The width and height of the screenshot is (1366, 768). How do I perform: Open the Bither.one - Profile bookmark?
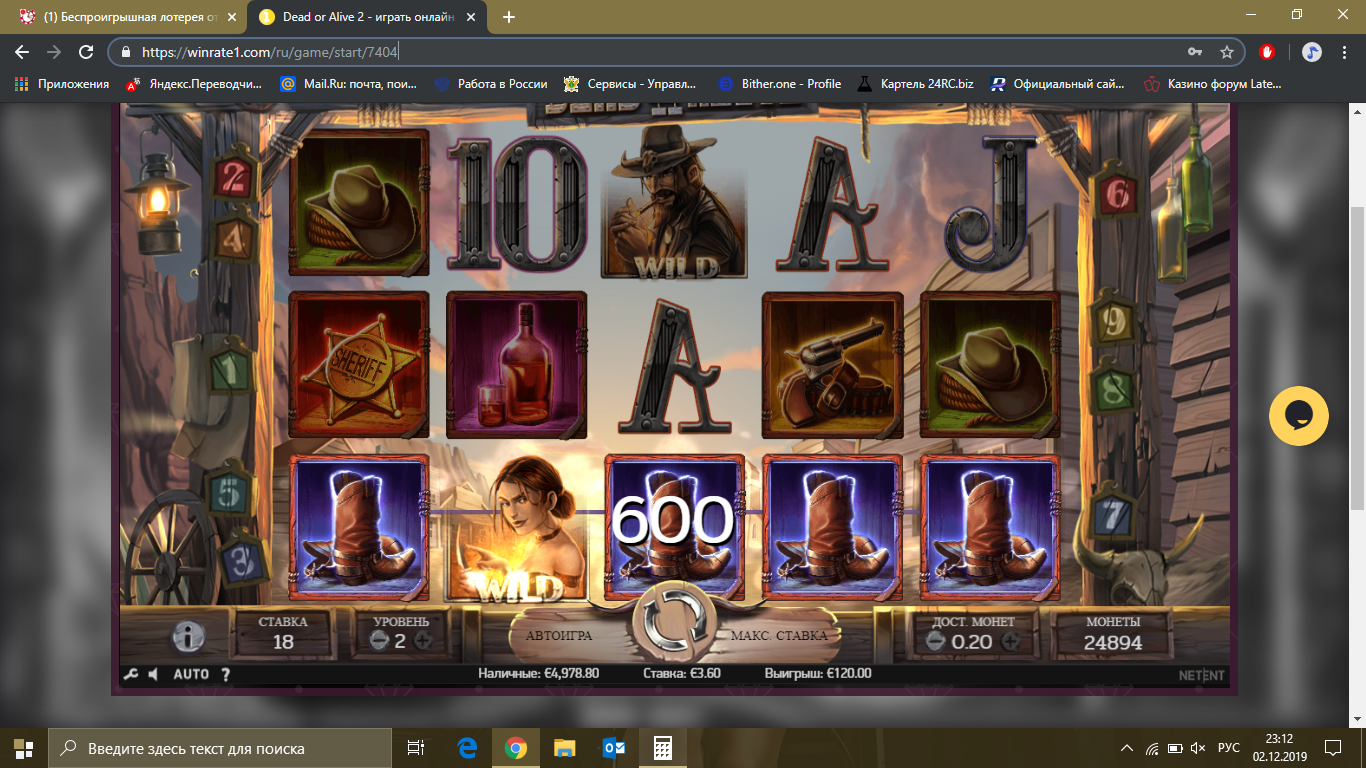pos(781,84)
